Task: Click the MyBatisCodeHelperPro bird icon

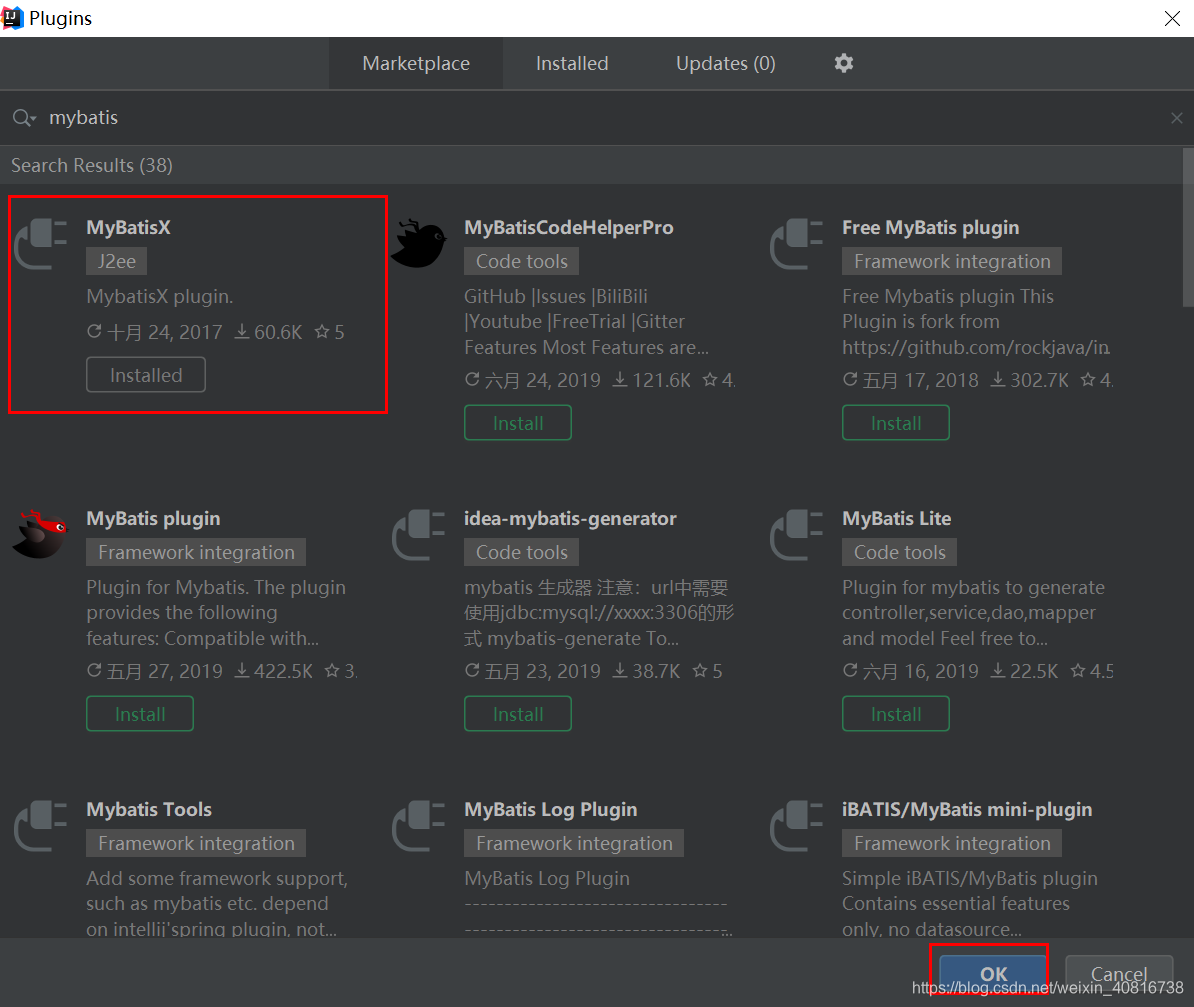Action: [x=418, y=244]
